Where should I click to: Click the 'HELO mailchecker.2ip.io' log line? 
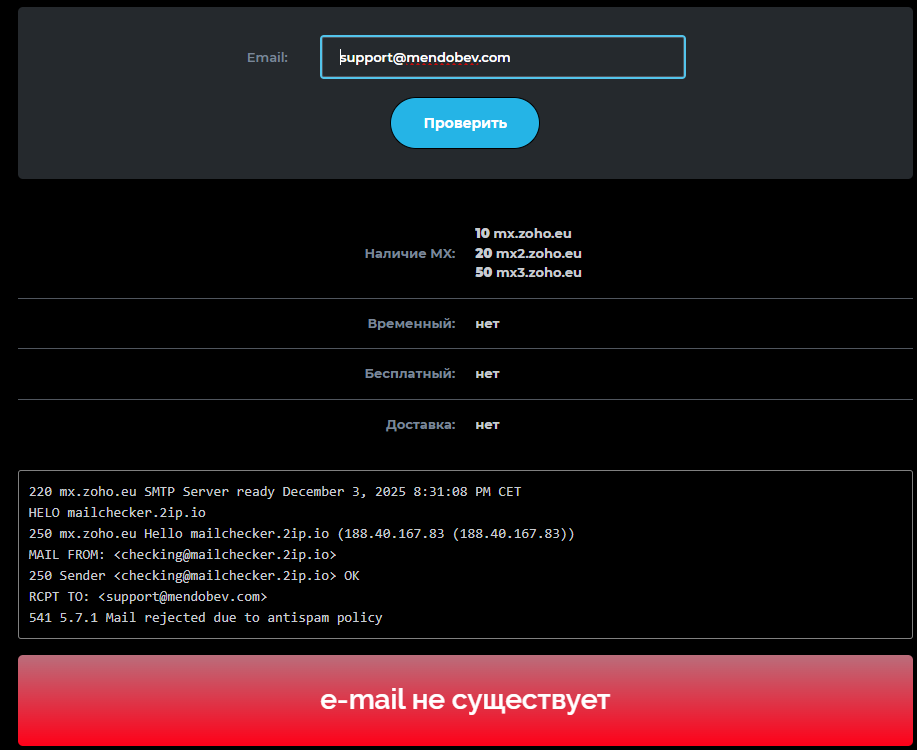coord(117,513)
